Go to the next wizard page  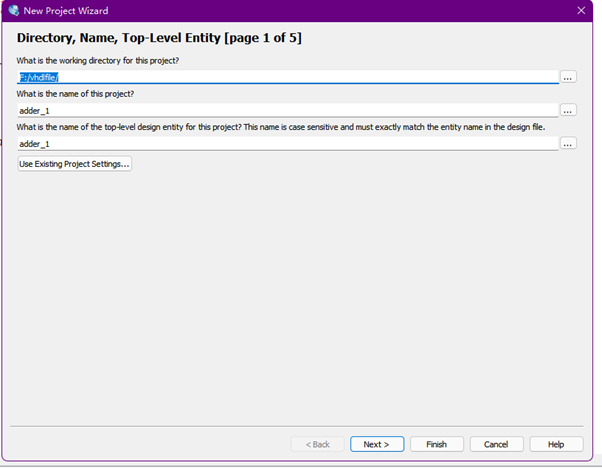coord(377,444)
